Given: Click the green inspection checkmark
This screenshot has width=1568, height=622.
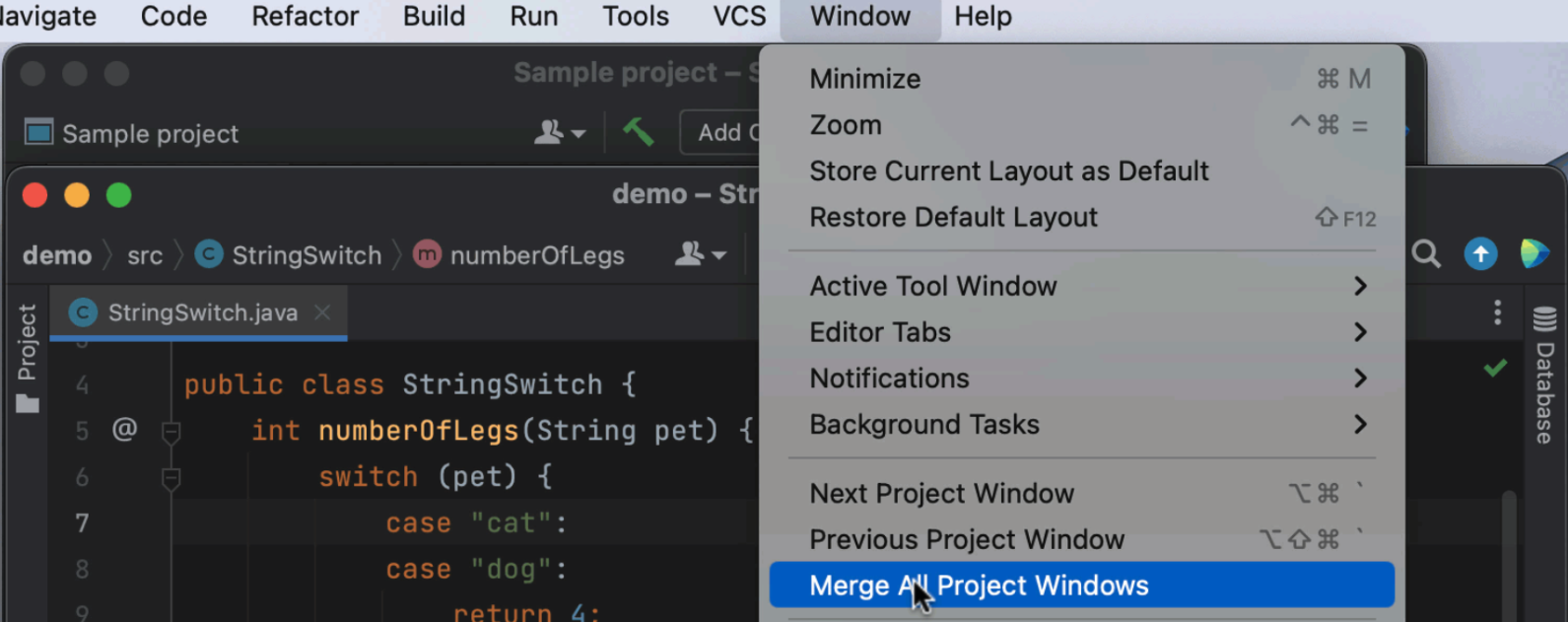Looking at the screenshot, I should tap(1495, 368).
